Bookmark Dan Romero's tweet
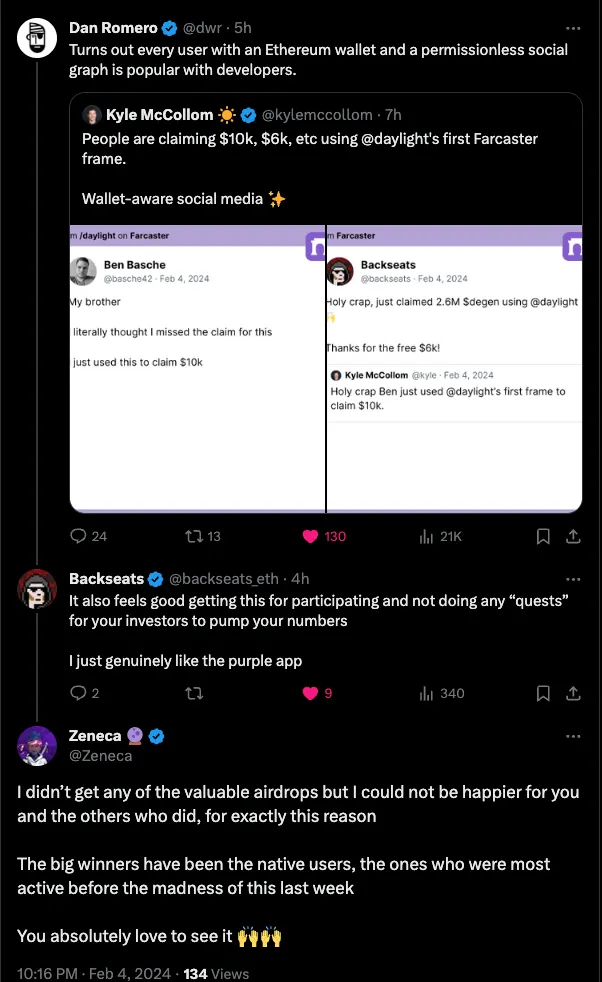The width and height of the screenshot is (602, 982). click(x=543, y=536)
